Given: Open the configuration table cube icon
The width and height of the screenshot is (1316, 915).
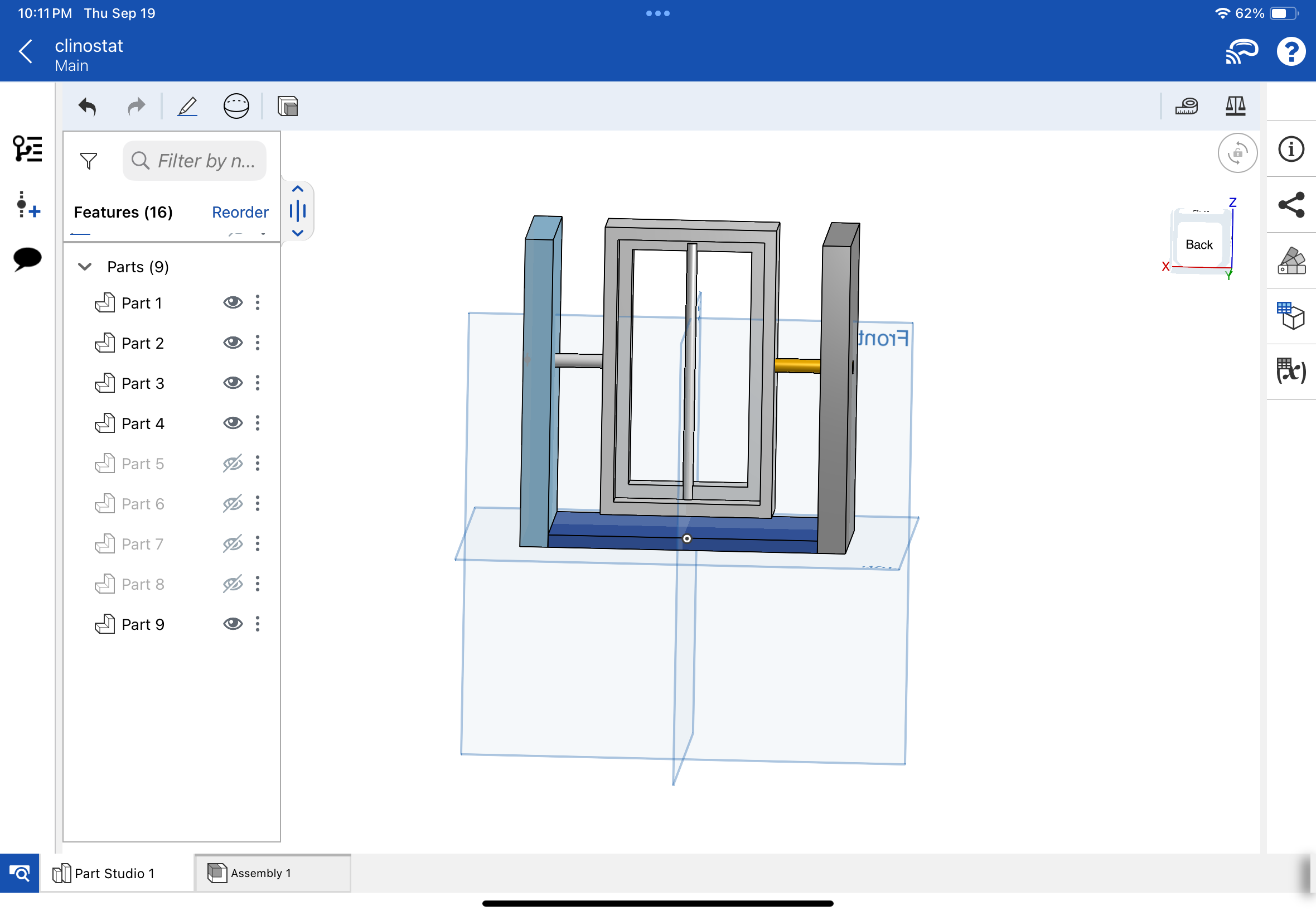Looking at the screenshot, I should point(1291,316).
